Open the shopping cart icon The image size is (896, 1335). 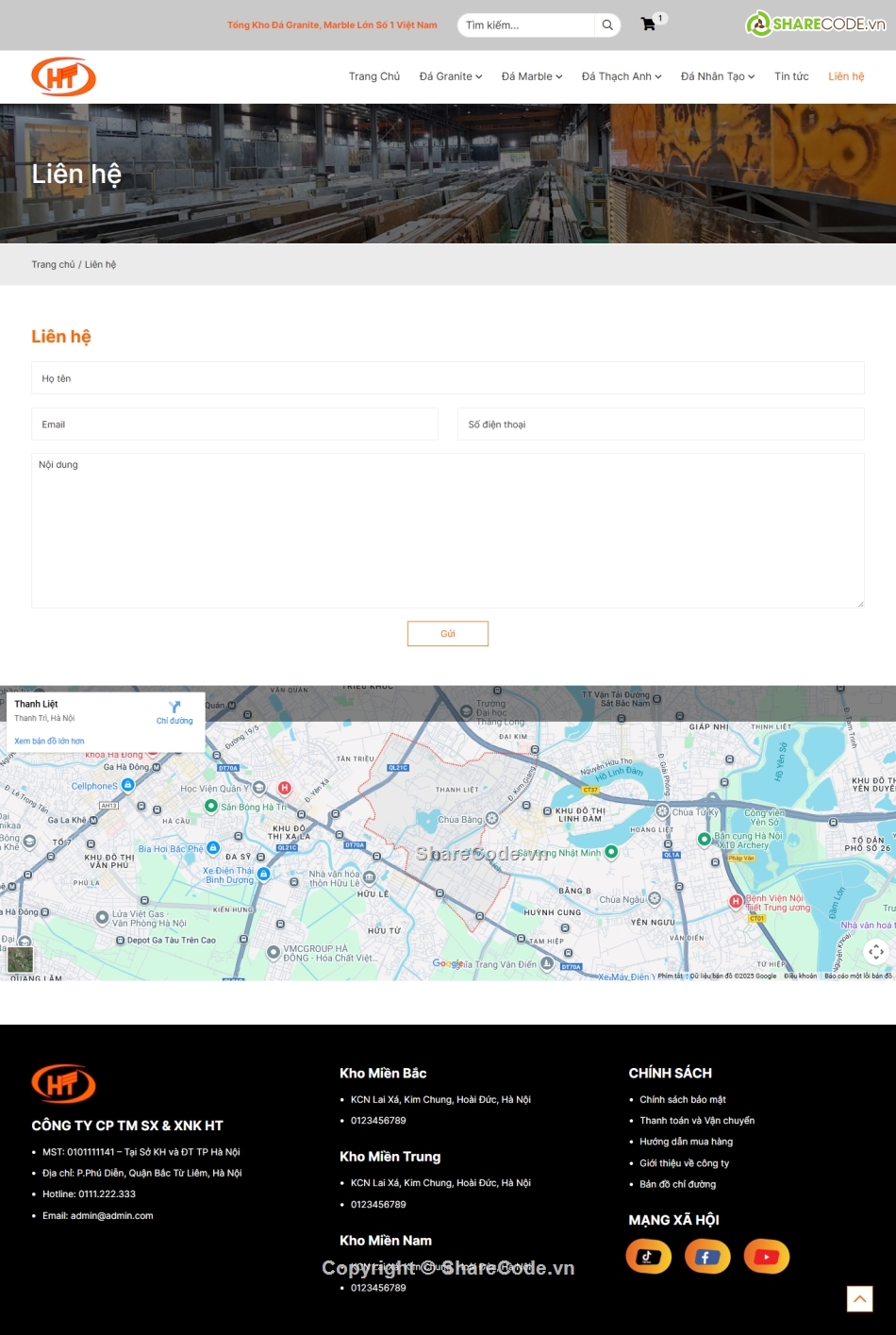coord(649,25)
